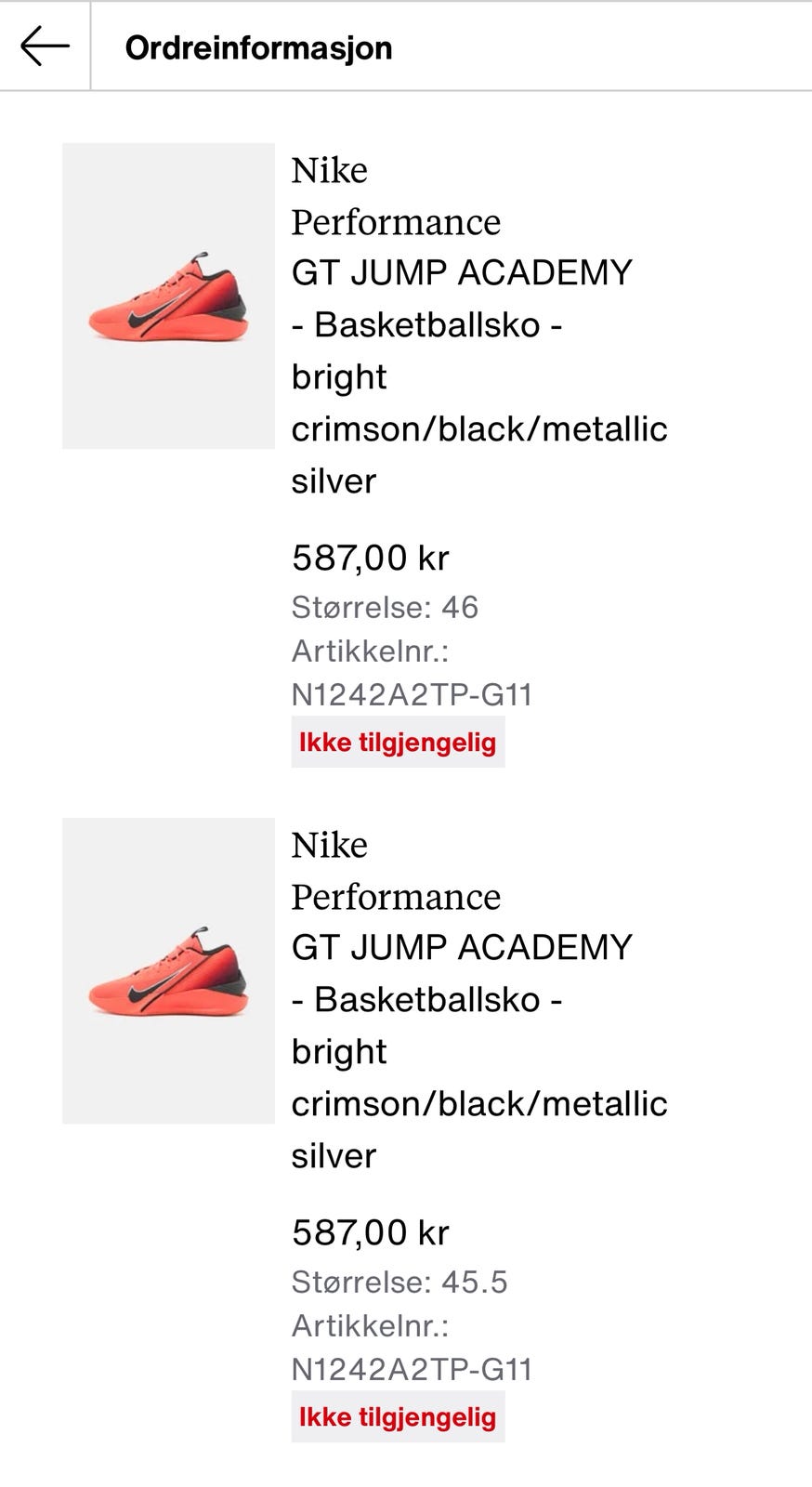812x1487 pixels.
Task: Tap the second 'Ikke tilgjengelig' badge
Action: tap(398, 1416)
